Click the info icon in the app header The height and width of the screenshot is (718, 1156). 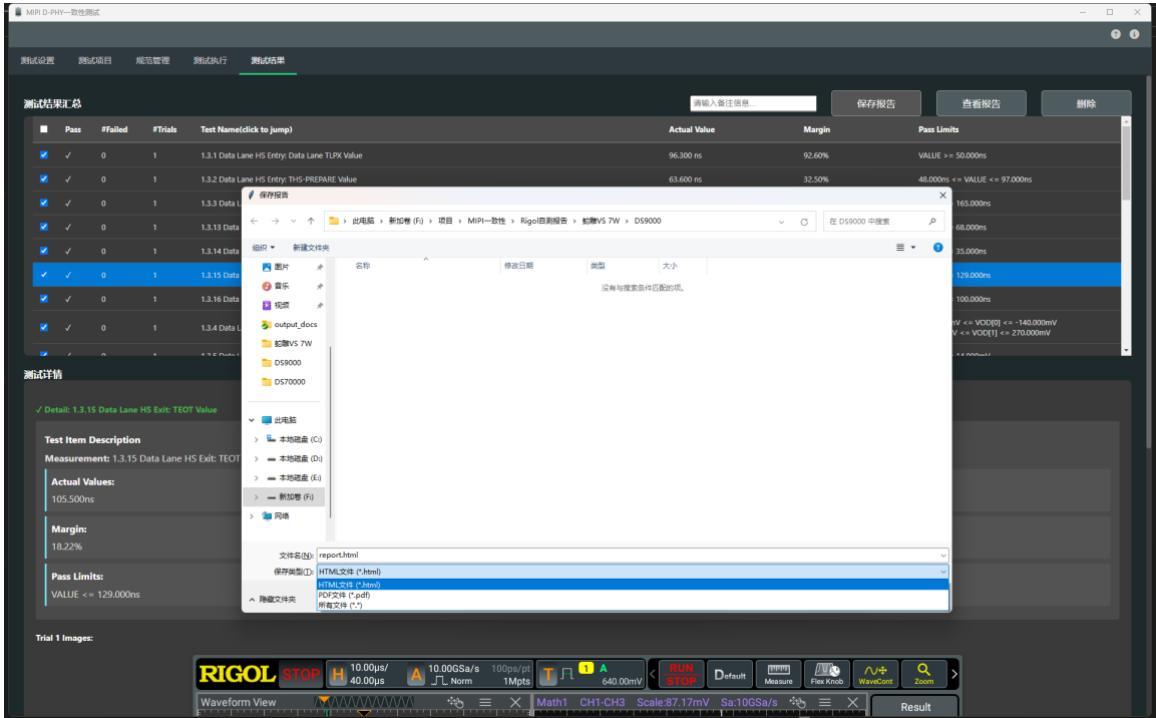pyautogui.click(x=1134, y=34)
